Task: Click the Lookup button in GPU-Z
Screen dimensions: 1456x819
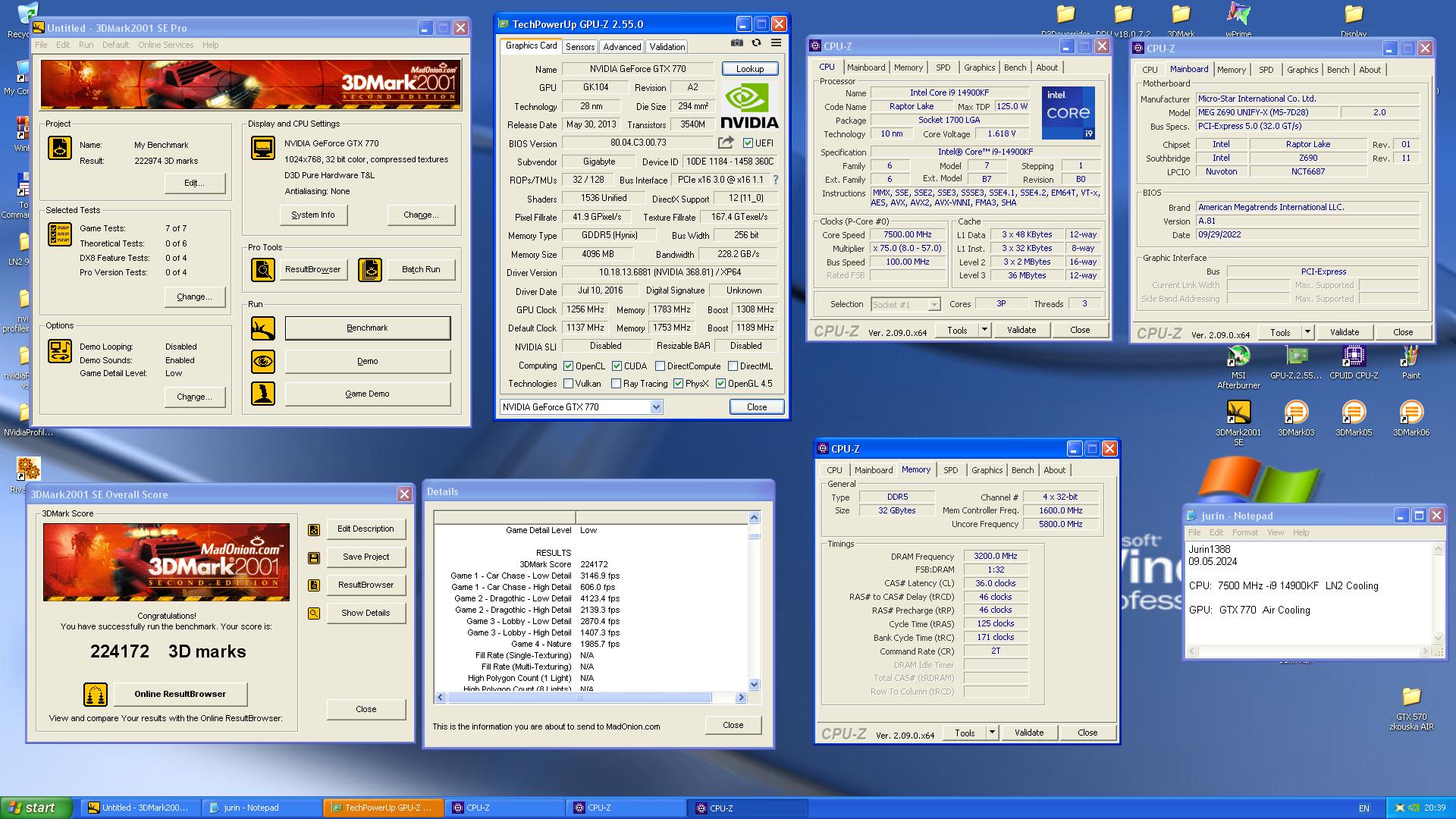Action: click(x=750, y=69)
